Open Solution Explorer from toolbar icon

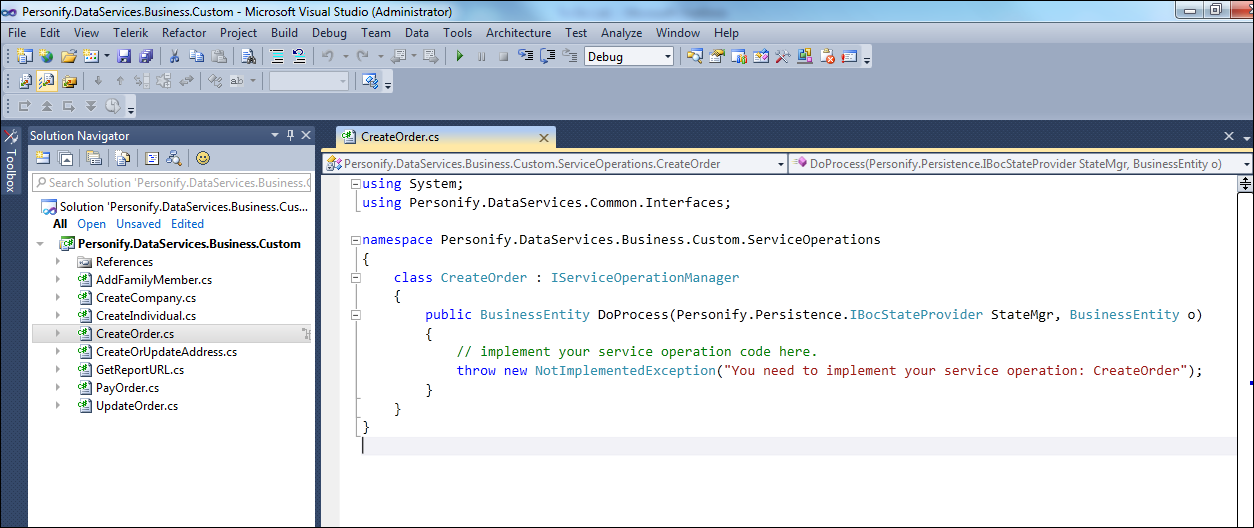(694, 56)
